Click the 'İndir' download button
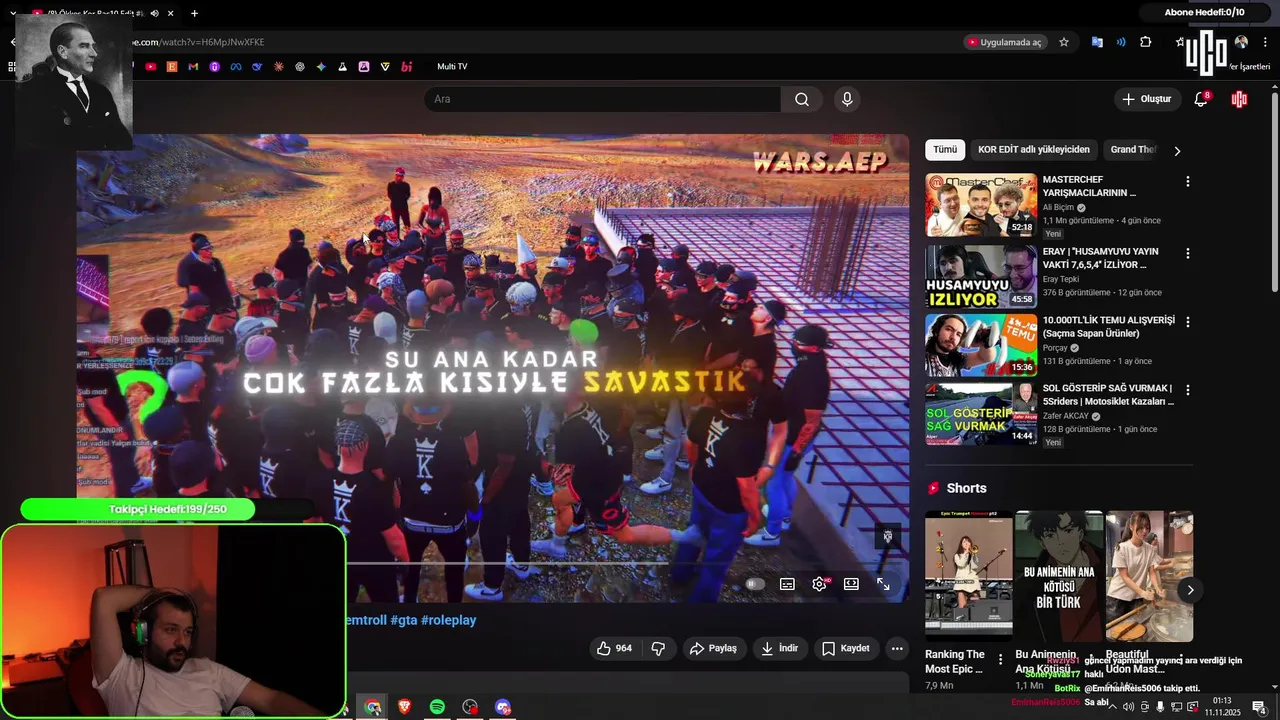The height and width of the screenshot is (720, 1280). click(779, 648)
